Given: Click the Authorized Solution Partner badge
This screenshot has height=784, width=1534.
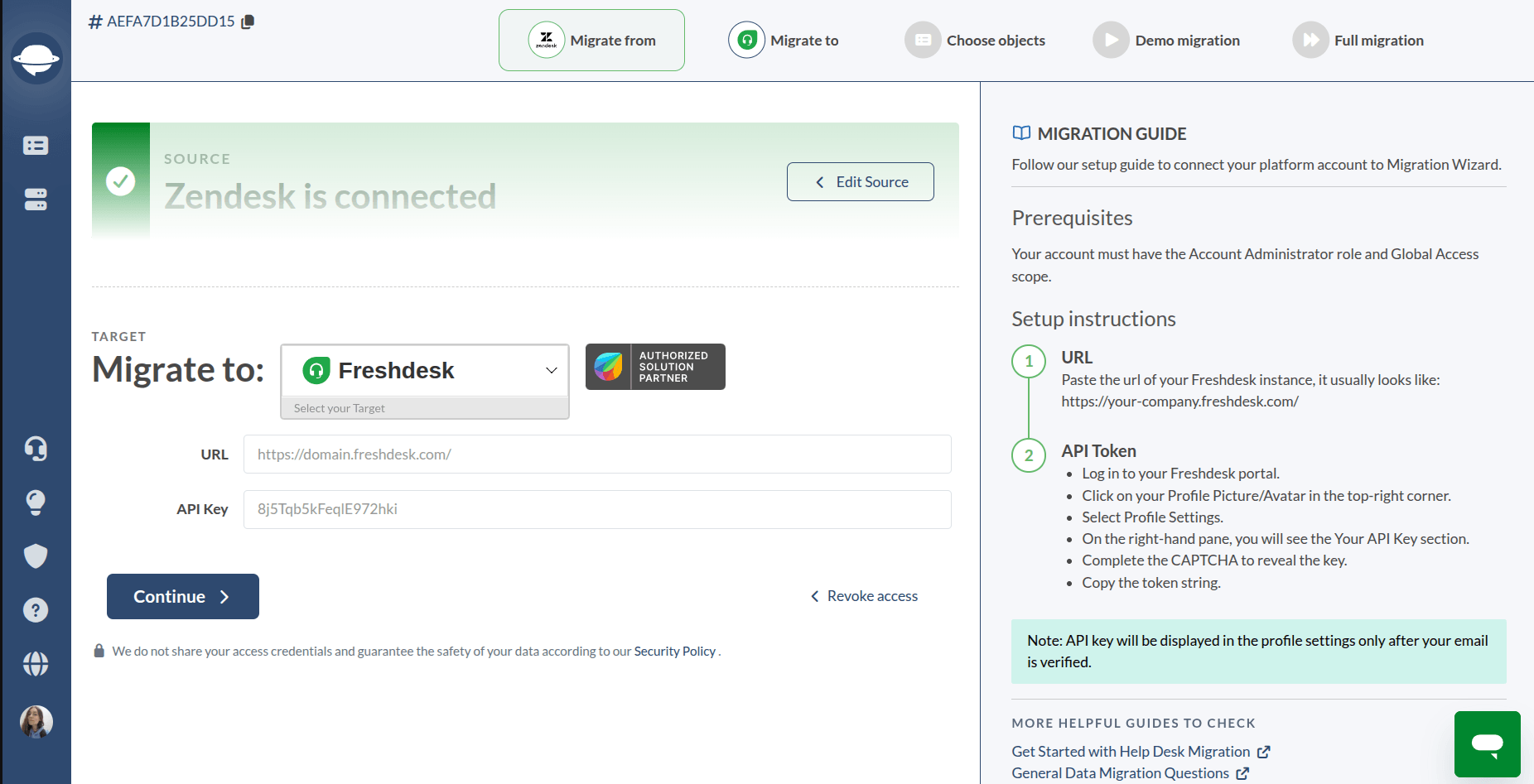Looking at the screenshot, I should (x=655, y=367).
